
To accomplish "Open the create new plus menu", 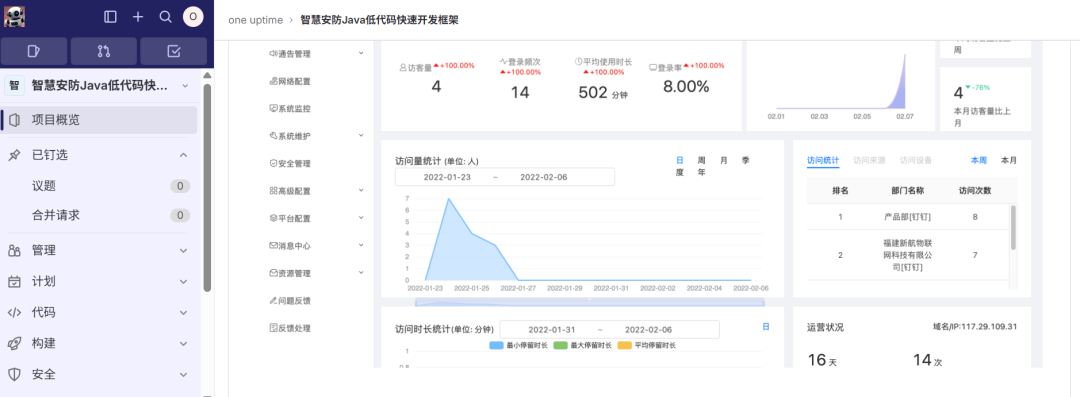I will point(138,17).
